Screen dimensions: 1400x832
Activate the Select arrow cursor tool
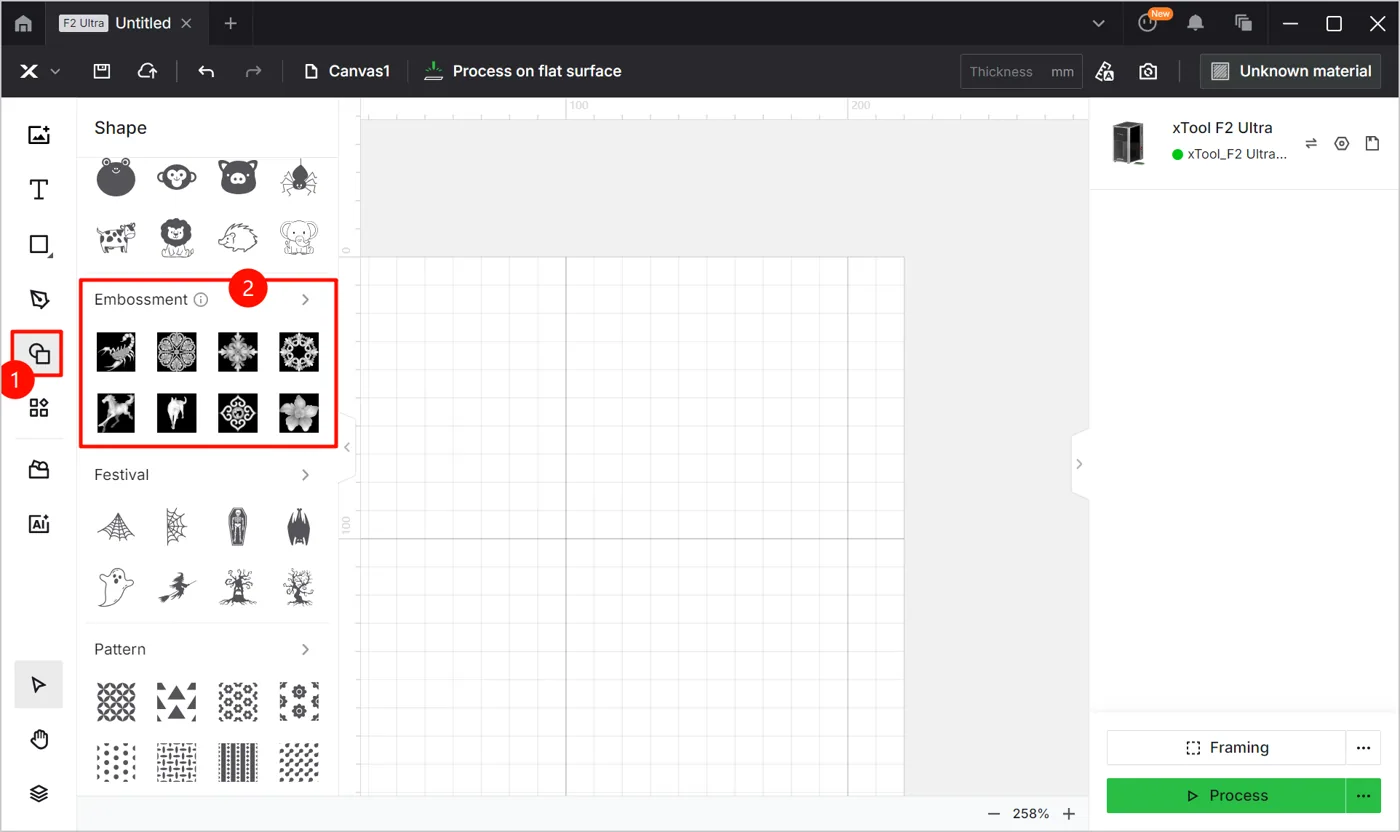(39, 684)
